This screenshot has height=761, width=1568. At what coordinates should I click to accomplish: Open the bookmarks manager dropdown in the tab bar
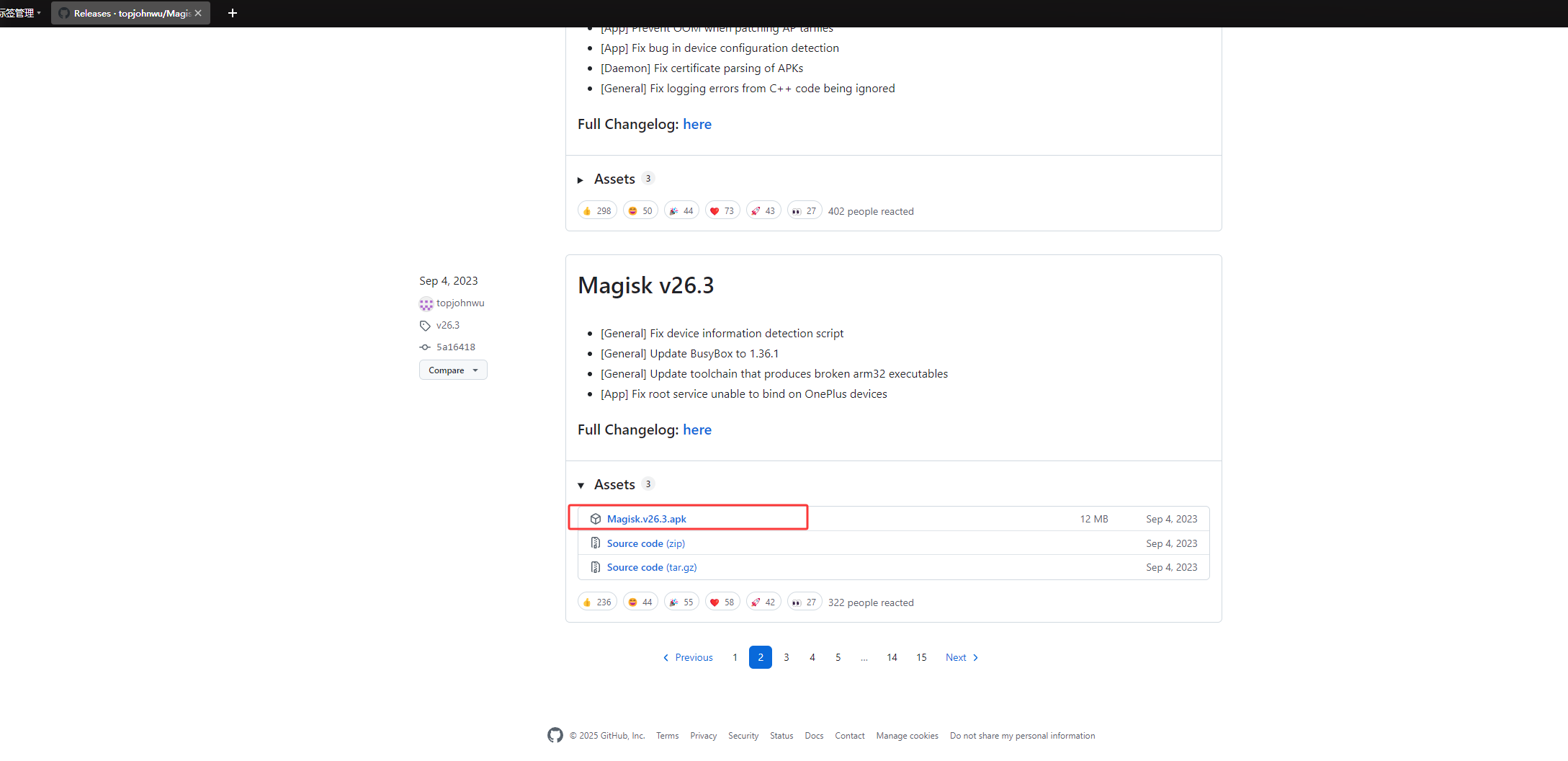tap(21, 13)
